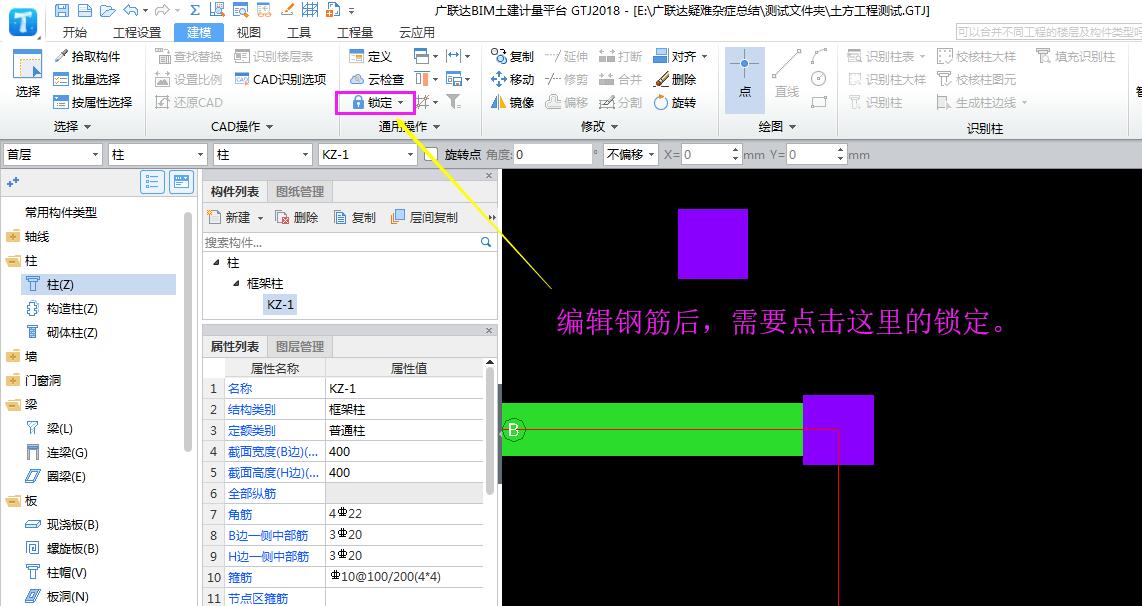
Task: Activate 拾取构件 pick component tool
Action: [x=87, y=56]
